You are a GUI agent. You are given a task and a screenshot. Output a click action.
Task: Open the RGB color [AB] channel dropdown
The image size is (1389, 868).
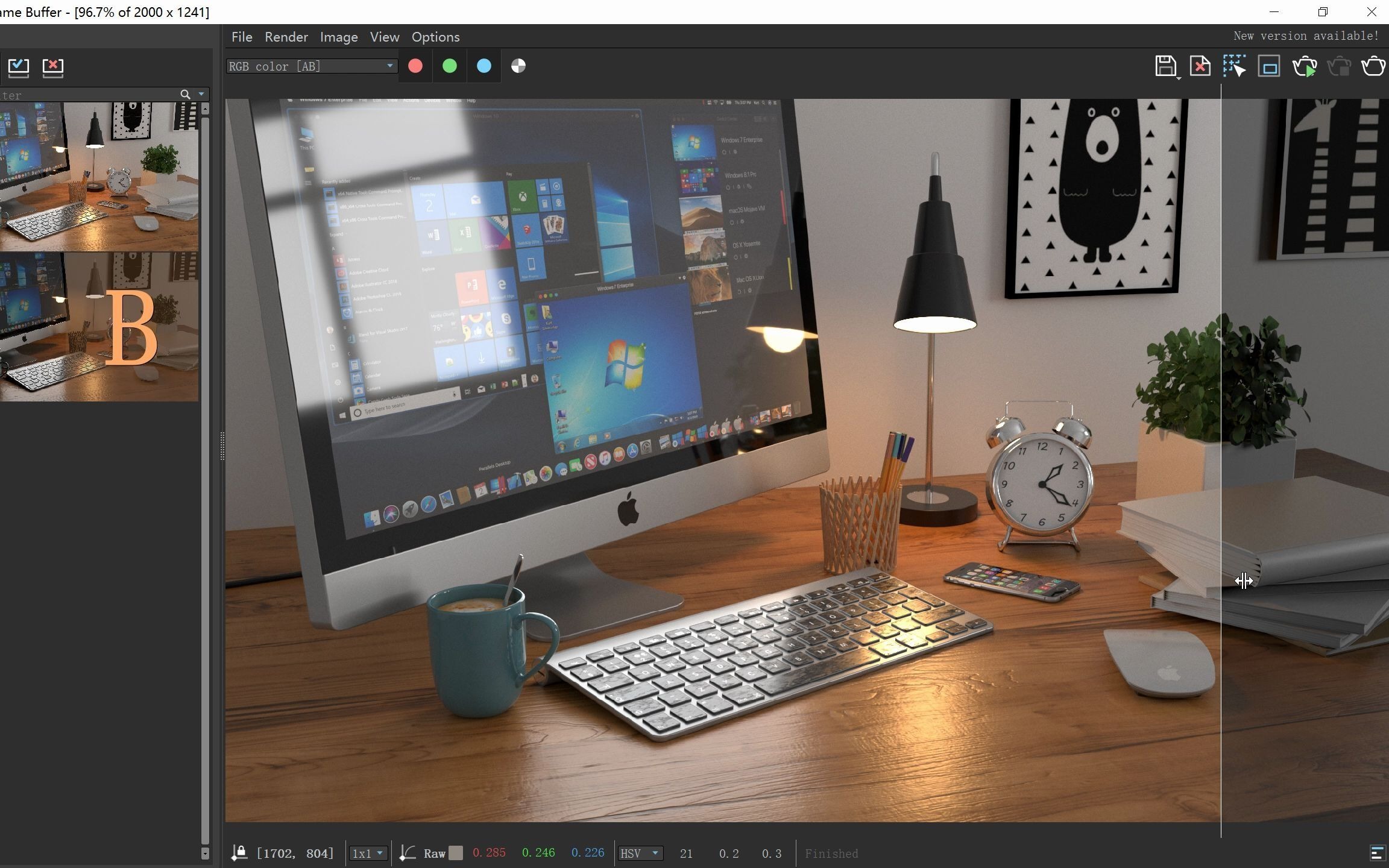pyautogui.click(x=312, y=66)
